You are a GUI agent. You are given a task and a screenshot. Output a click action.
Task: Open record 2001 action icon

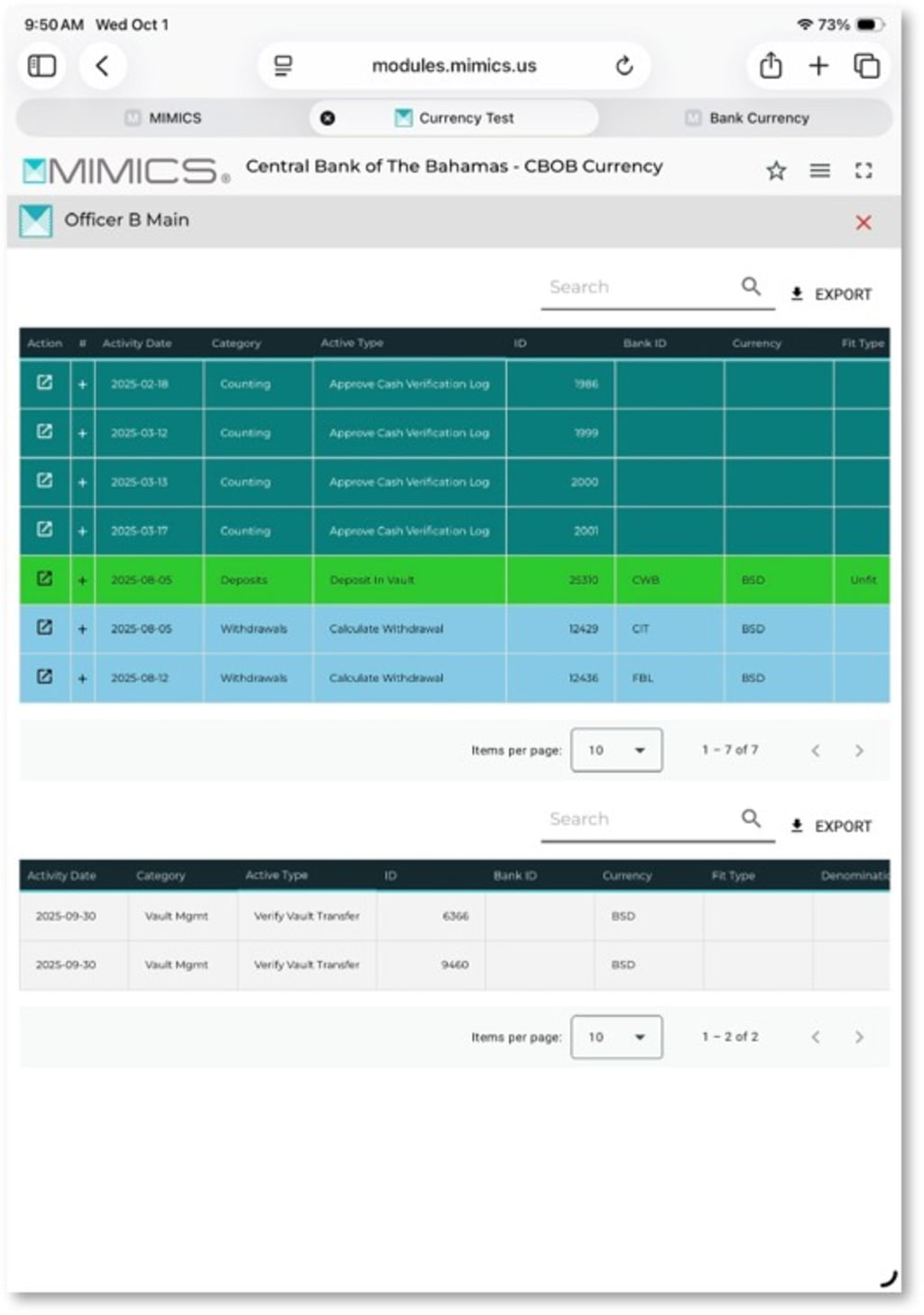[44, 529]
